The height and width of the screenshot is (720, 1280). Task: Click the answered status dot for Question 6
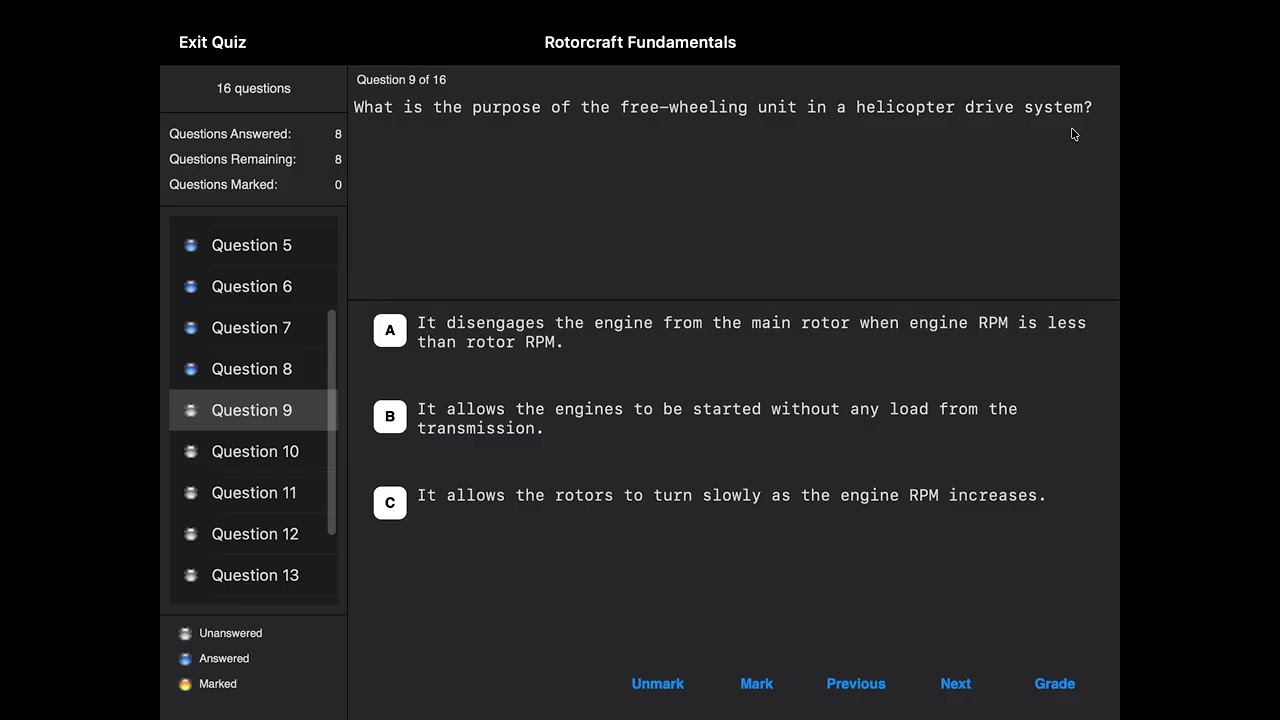[191, 287]
